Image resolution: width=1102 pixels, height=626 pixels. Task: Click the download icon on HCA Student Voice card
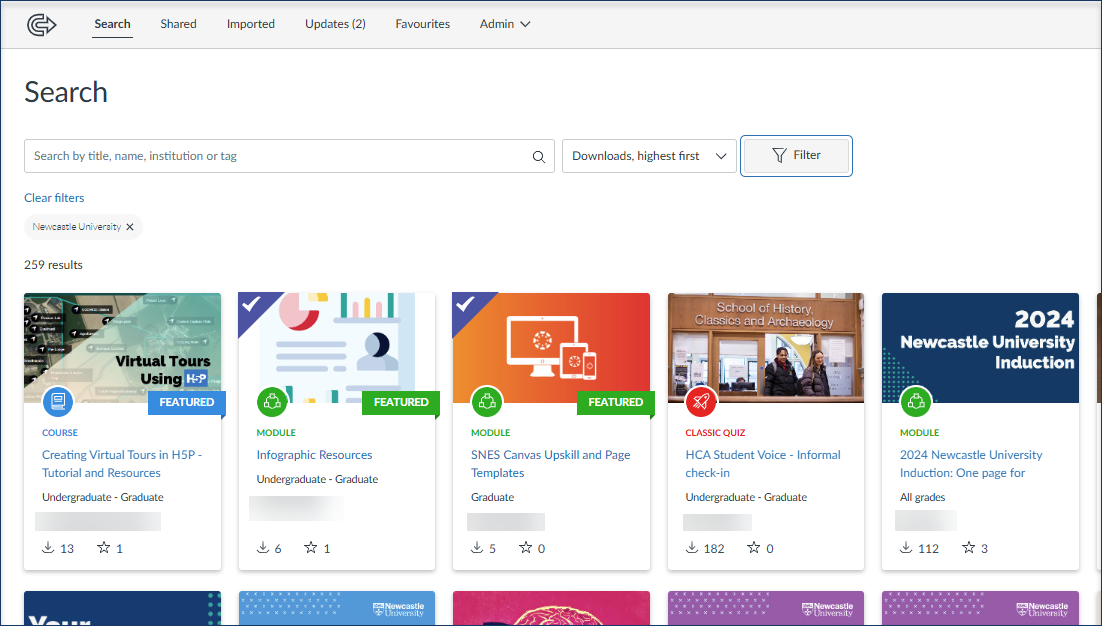click(x=692, y=547)
